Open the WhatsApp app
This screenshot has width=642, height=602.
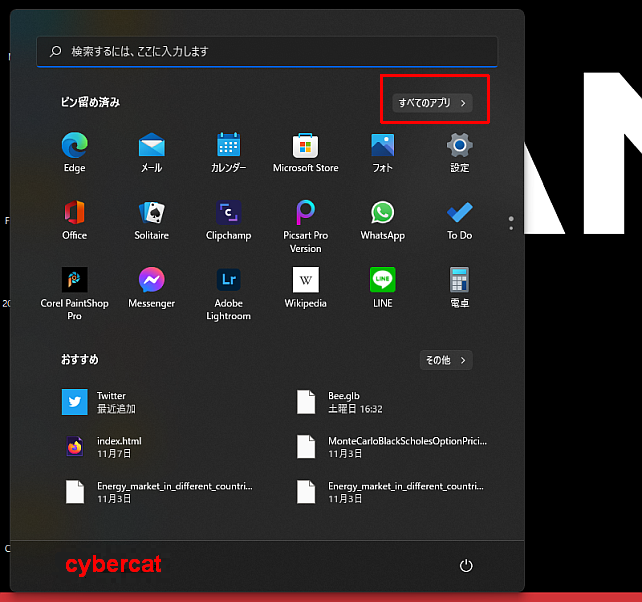coord(382,220)
